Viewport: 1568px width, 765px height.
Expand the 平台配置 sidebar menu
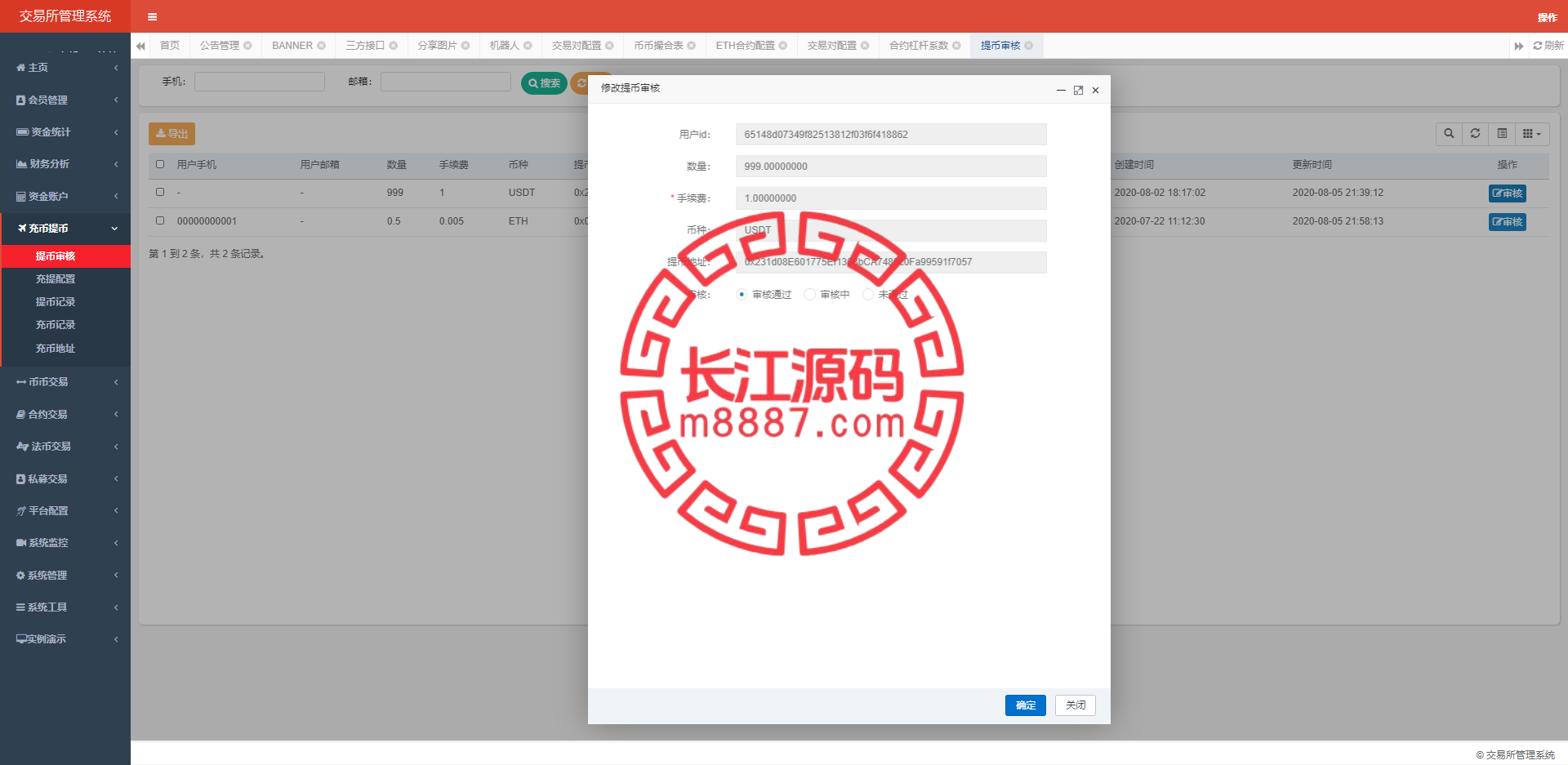65,511
